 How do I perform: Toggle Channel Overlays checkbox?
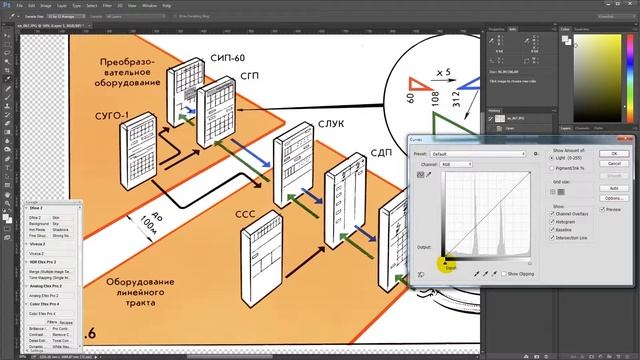coord(552,214)
